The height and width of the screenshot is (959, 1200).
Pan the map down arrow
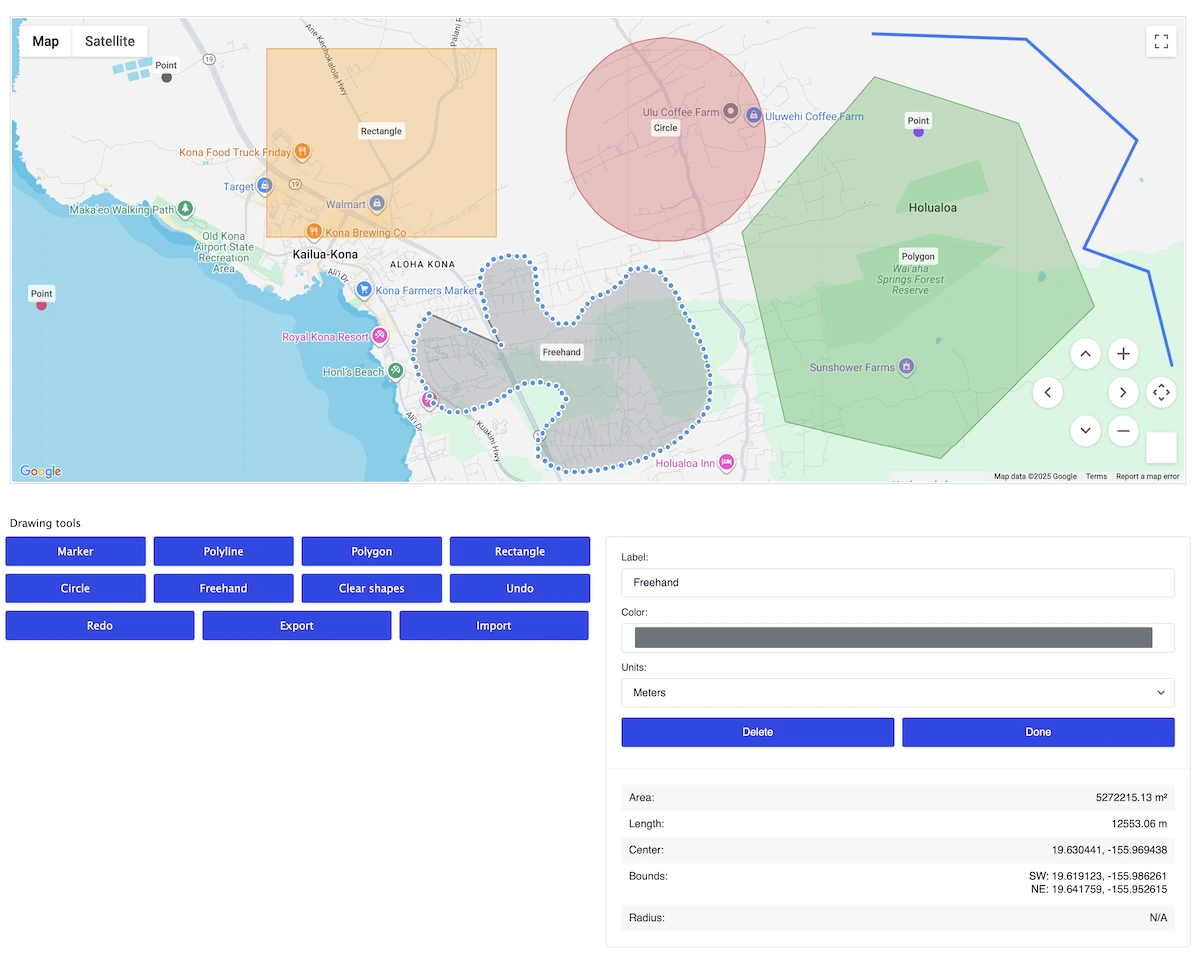pyautogui.click(x=1085, y=431)
